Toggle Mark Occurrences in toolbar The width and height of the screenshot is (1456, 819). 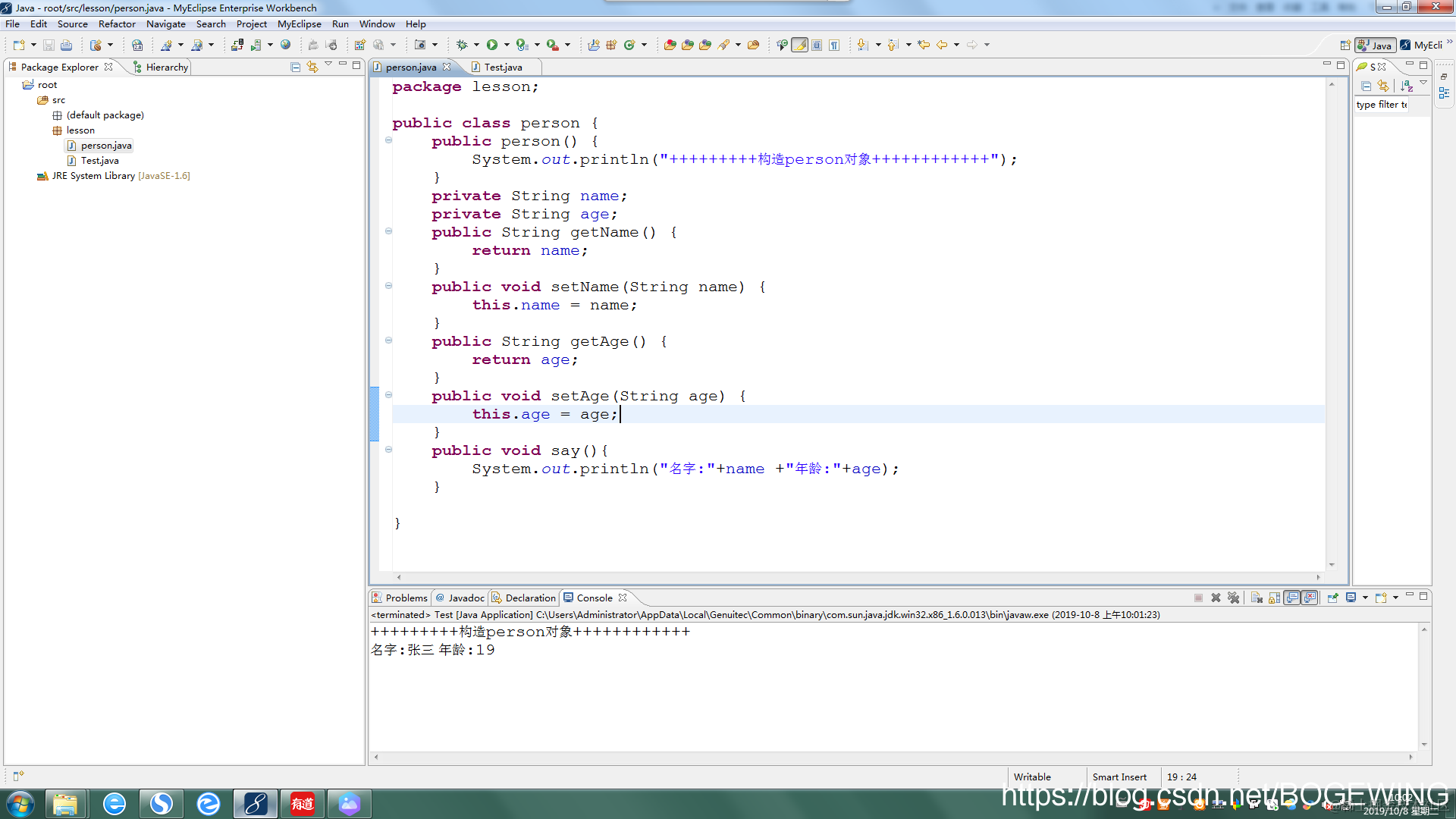799,45
